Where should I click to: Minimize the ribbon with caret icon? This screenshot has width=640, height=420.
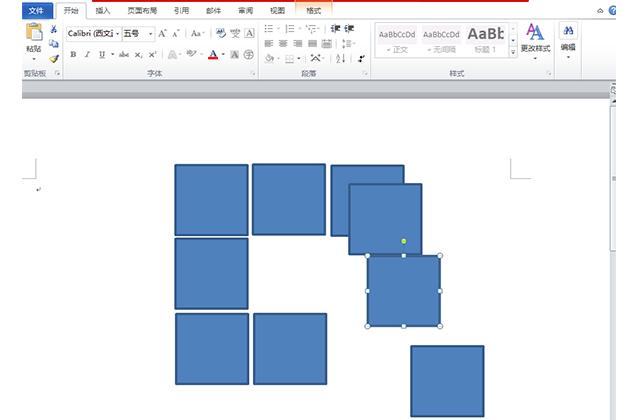(x=600, y=11)
